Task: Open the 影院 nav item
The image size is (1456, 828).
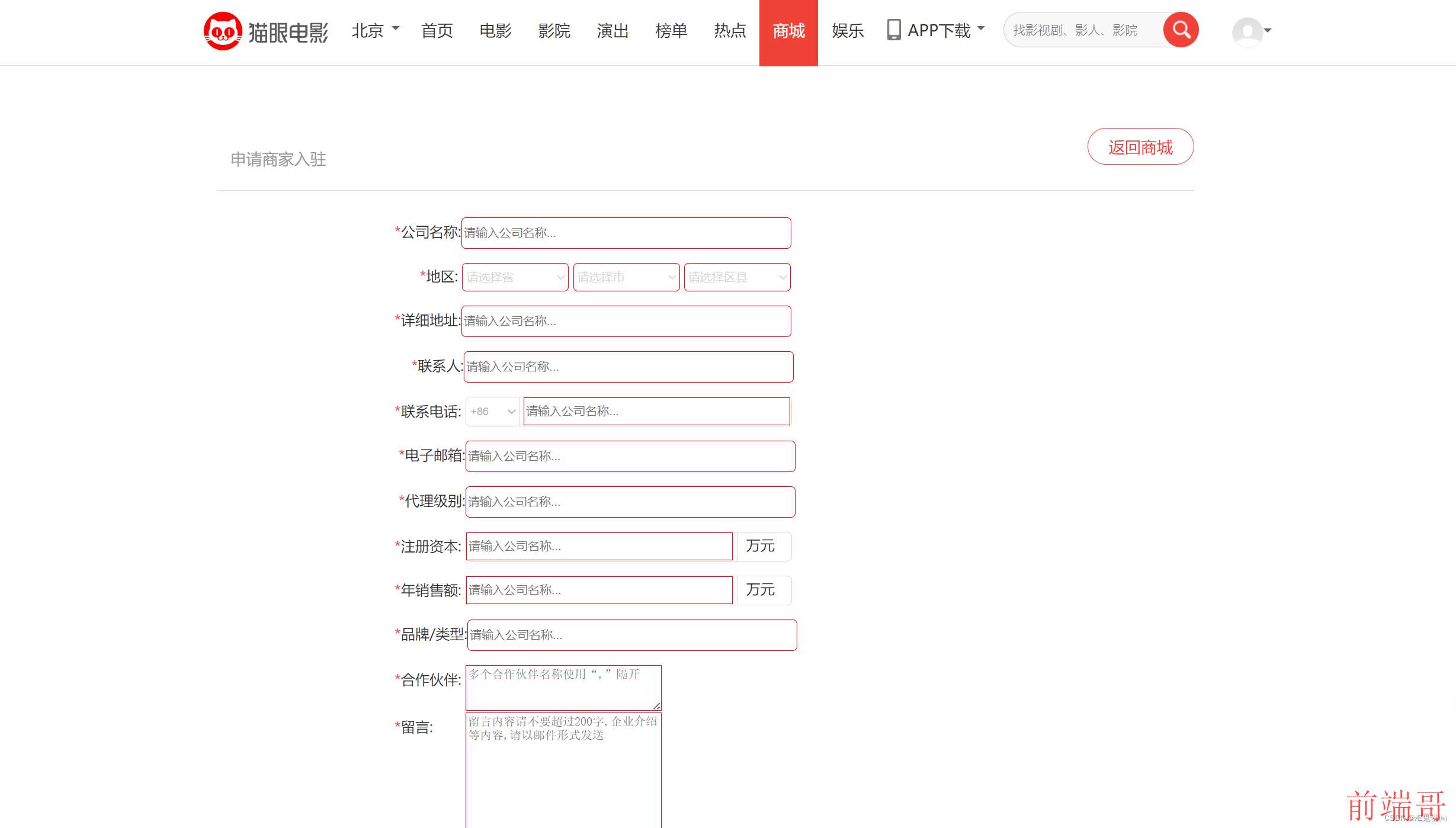Action: [554, 31]
